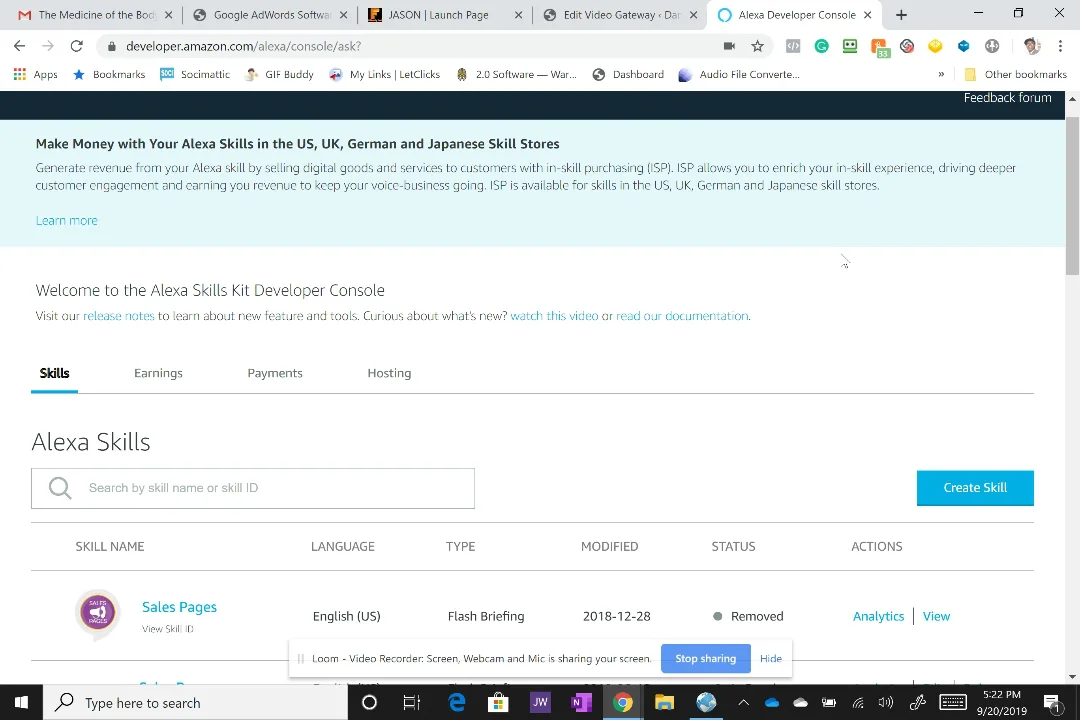Viewport: 1080px width, 720px height.
Task: Open the Grammarly extension icon
Action: 821,46
